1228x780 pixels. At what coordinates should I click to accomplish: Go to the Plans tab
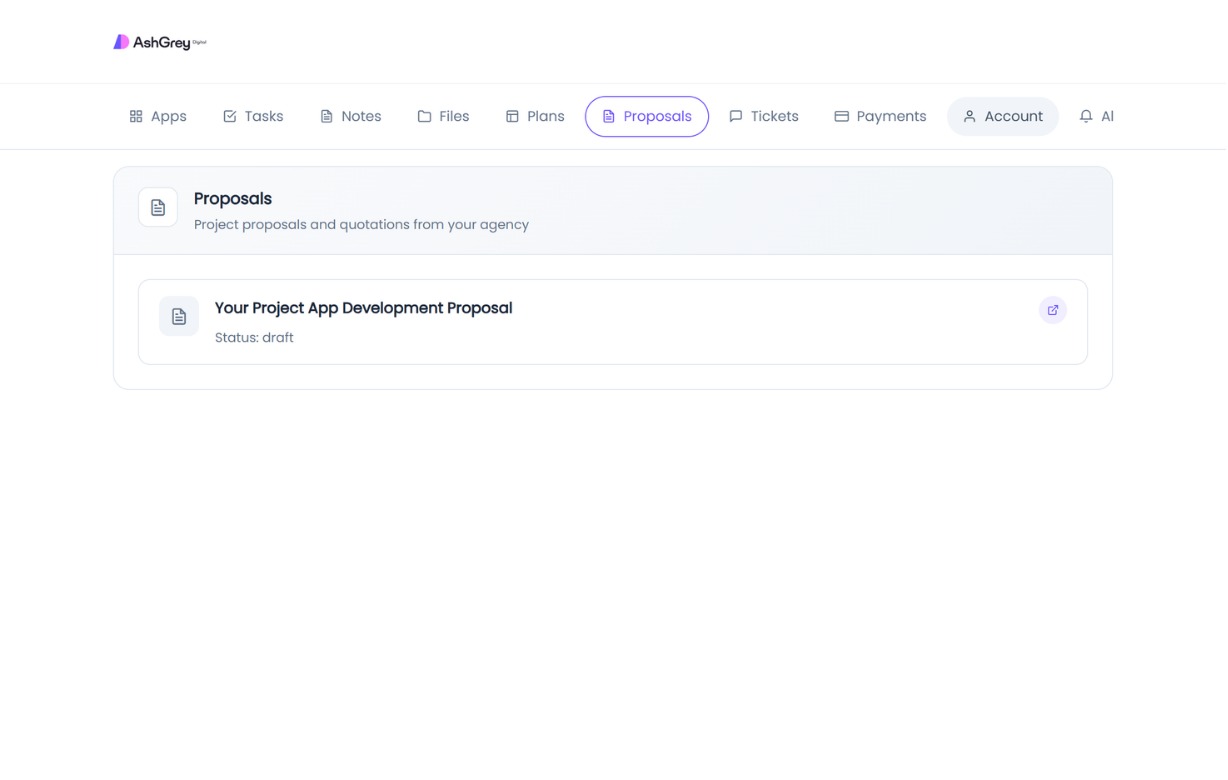(535, 117)
